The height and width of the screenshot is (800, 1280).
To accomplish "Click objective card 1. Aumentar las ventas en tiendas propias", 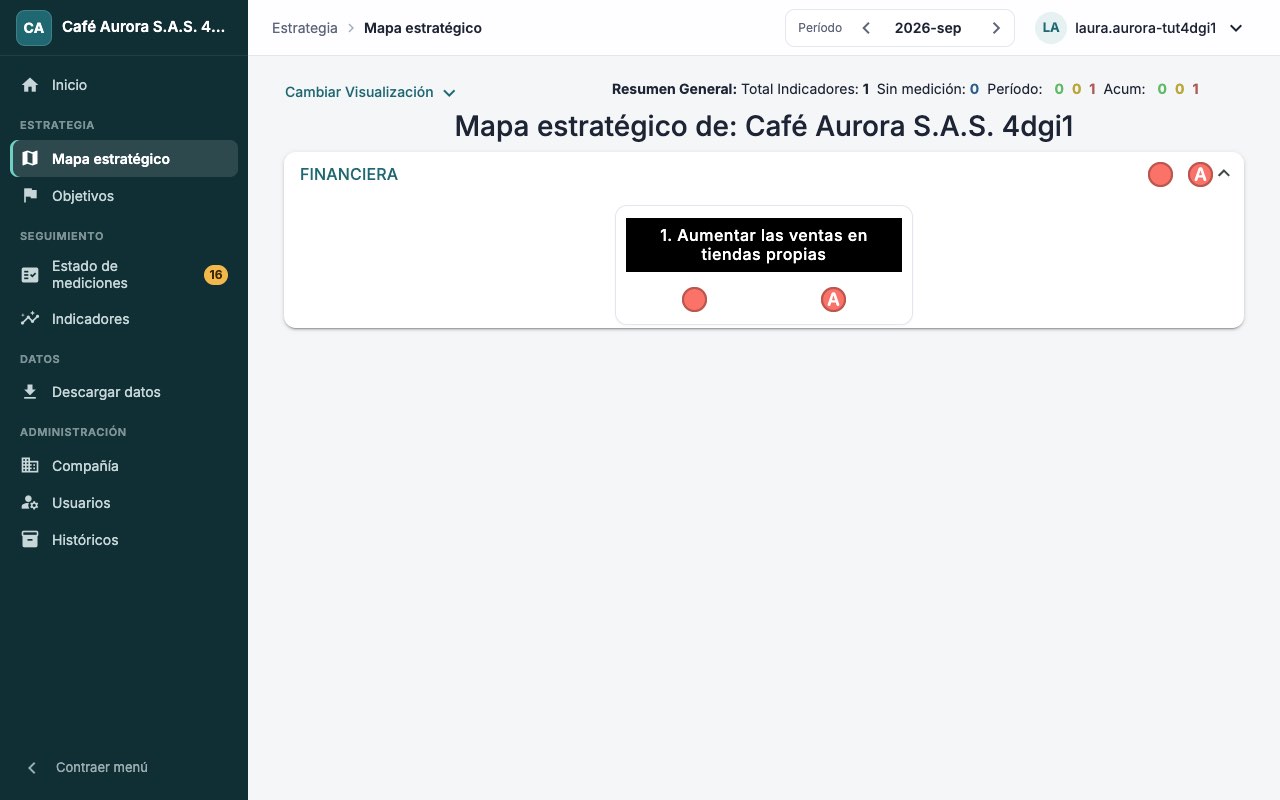I will coord(764,265).
